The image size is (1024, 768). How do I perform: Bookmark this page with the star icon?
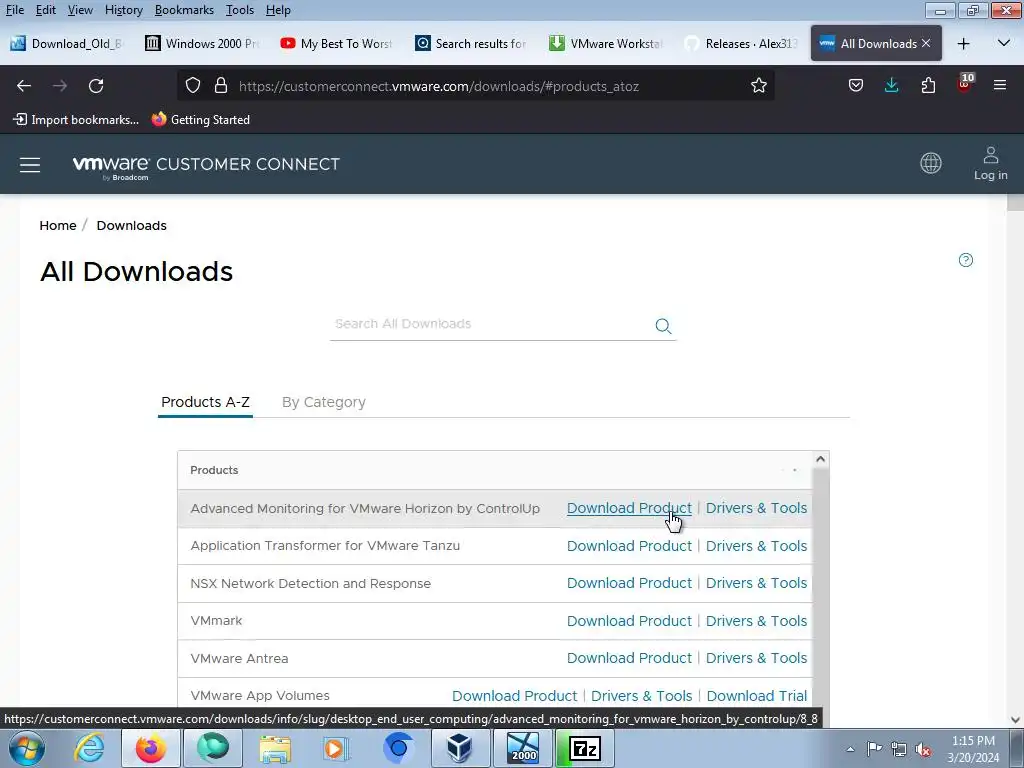[758, 86]
